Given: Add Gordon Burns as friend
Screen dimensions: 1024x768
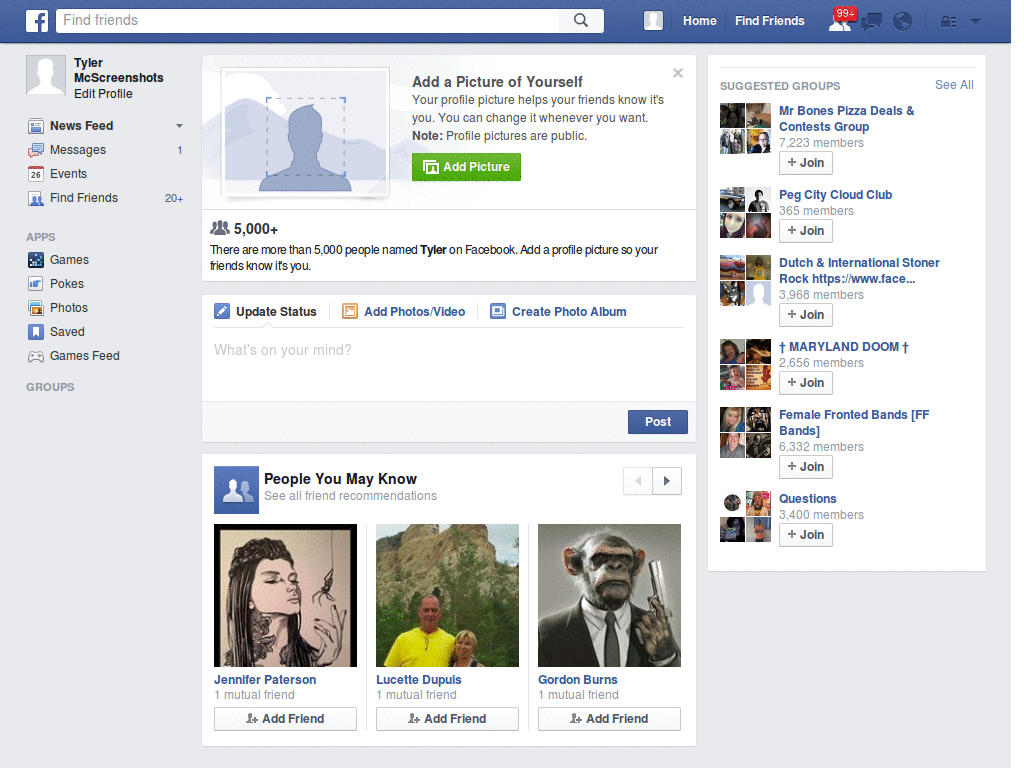Looking at the screenshot, I should coord(609,719).
